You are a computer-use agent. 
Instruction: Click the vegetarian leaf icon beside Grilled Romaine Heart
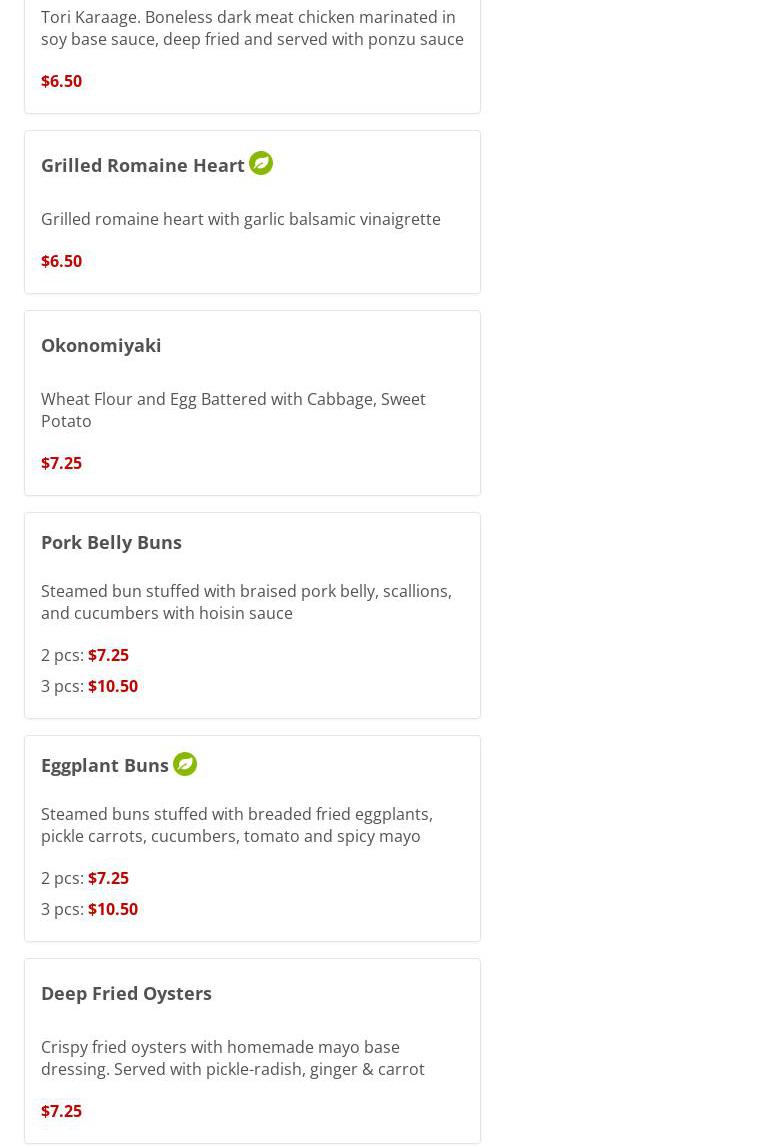click(261, 163)
